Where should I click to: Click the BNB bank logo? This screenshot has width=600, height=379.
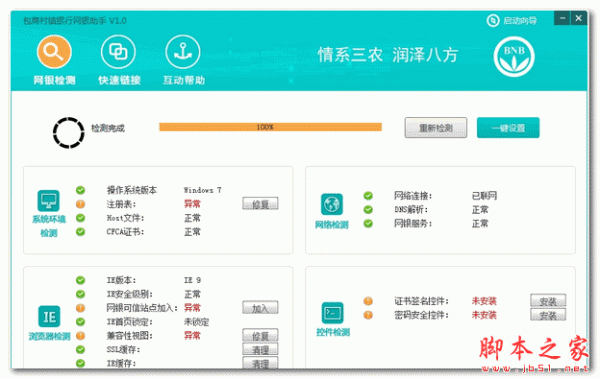514,57
